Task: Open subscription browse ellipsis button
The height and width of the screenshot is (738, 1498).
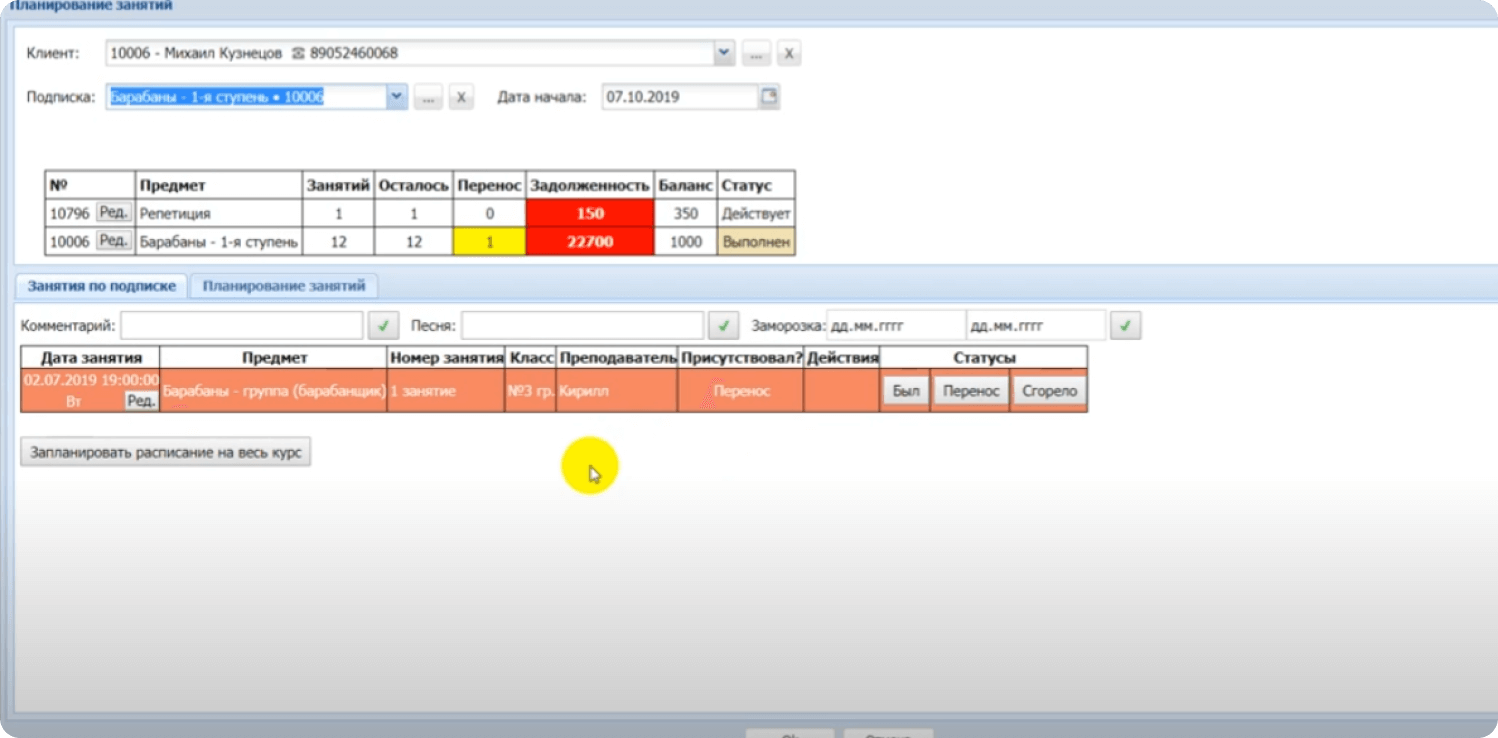Action: [x=428, y=97]
